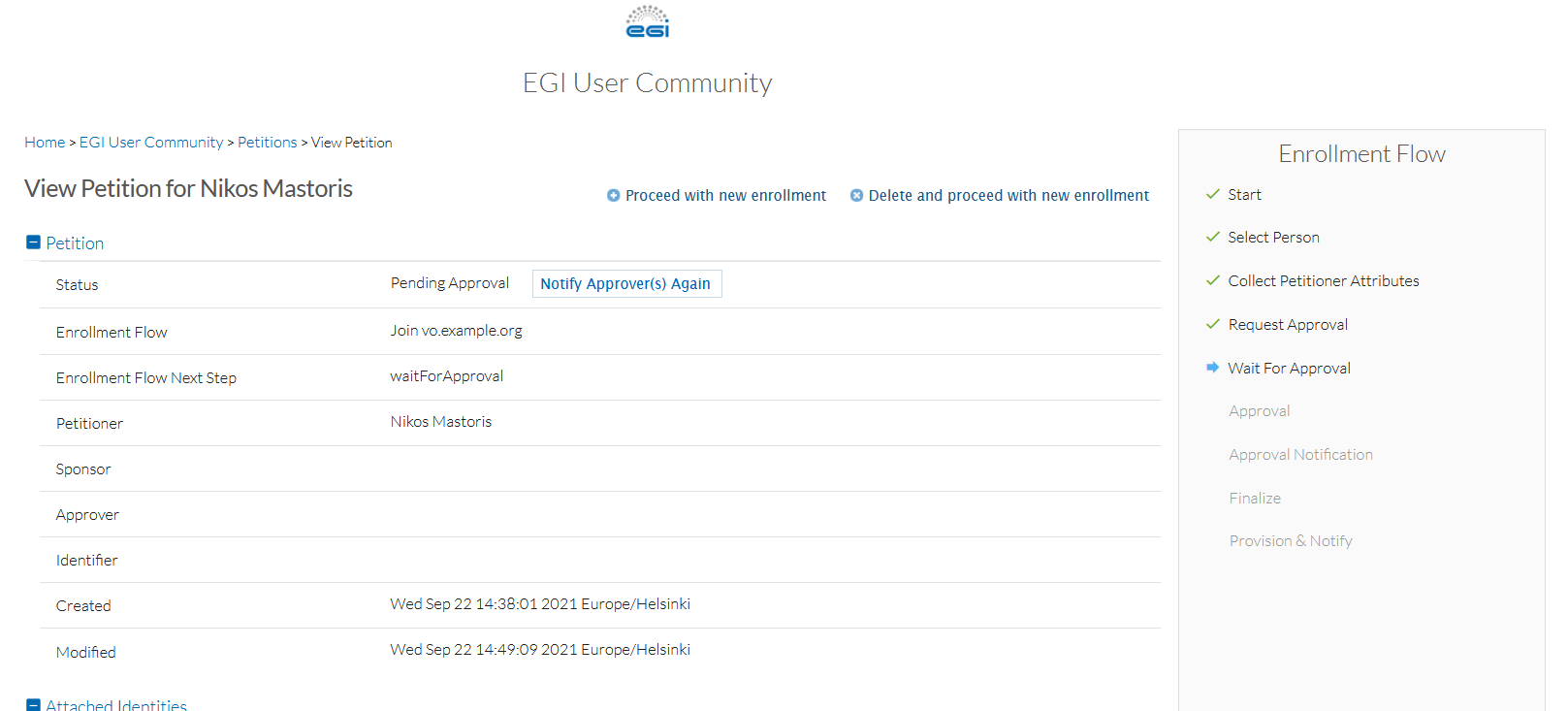The image size is (1568, 711).
Task: Click the X icon beside Delete and proceed
Action: tap(856, 196)
